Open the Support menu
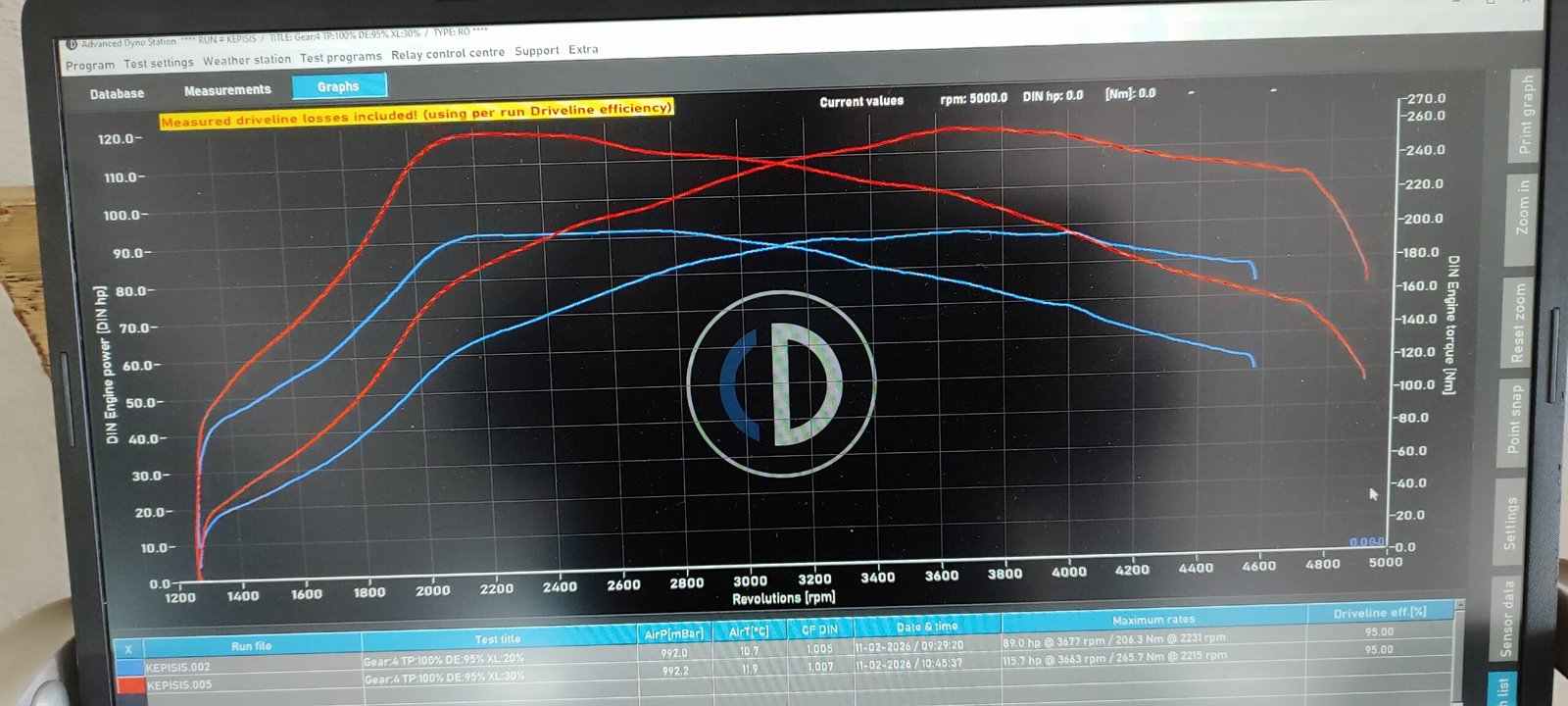The height and width of the screenshot is (706, 1568). [536, 51]
